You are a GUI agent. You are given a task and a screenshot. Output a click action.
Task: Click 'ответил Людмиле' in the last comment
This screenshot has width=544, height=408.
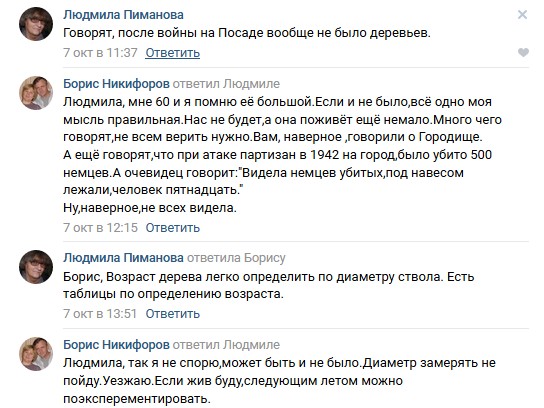[226, 345]
